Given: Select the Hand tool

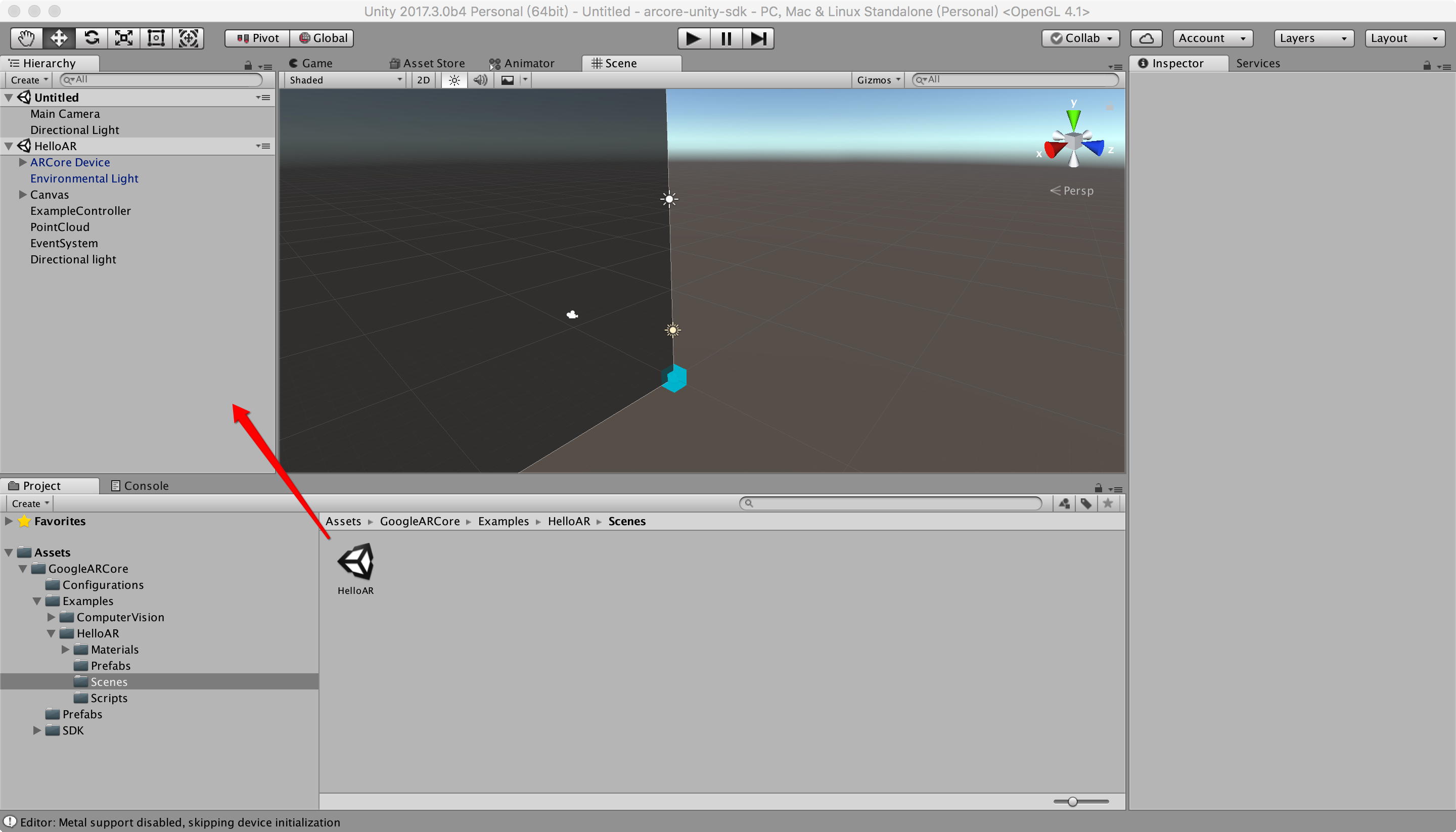Looking at the screenshot, I should 25,38.
